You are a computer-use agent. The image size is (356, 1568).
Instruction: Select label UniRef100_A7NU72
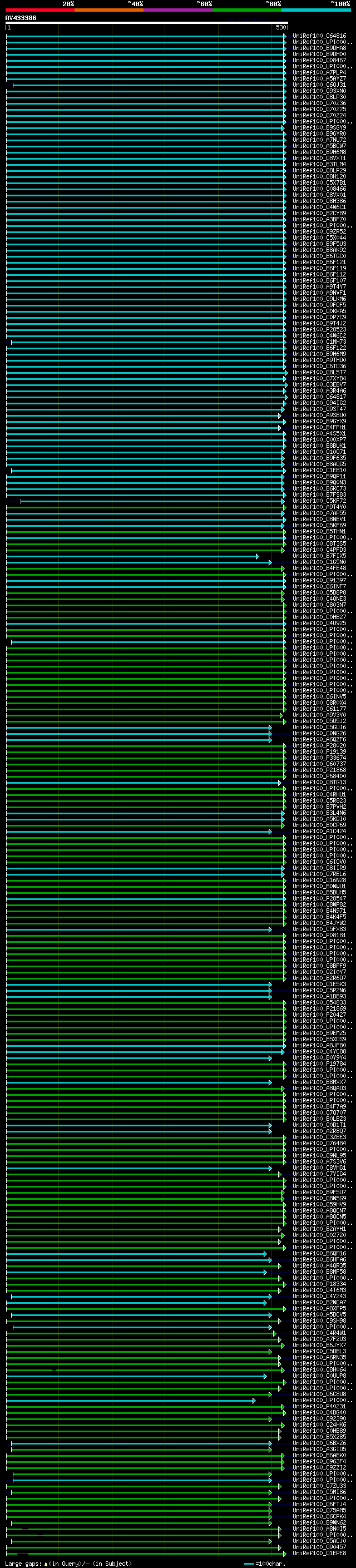(319, 140)
